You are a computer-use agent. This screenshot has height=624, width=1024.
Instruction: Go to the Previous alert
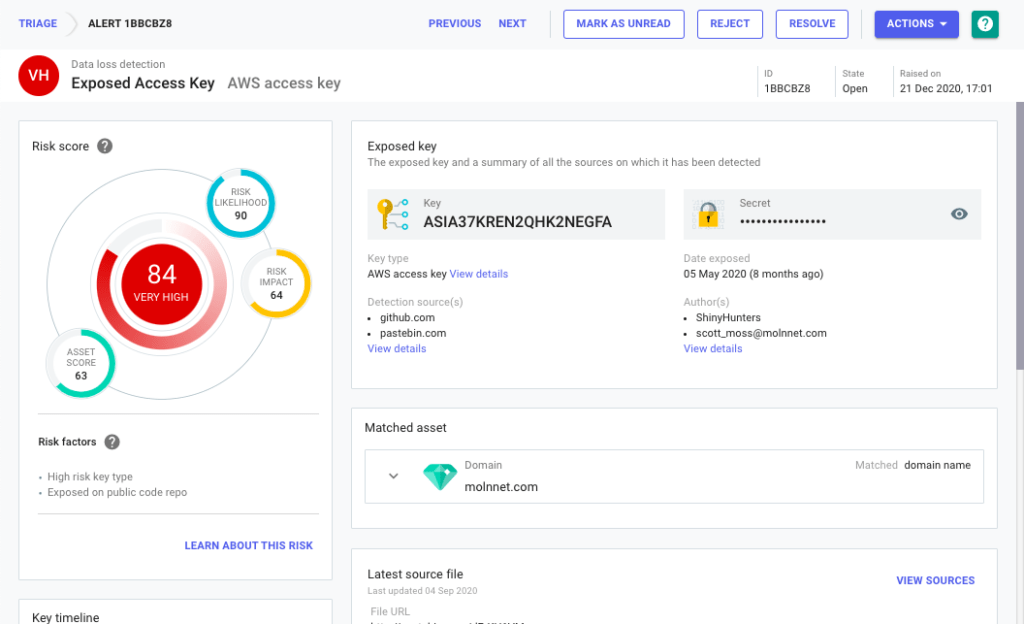[x=455, y=23]
